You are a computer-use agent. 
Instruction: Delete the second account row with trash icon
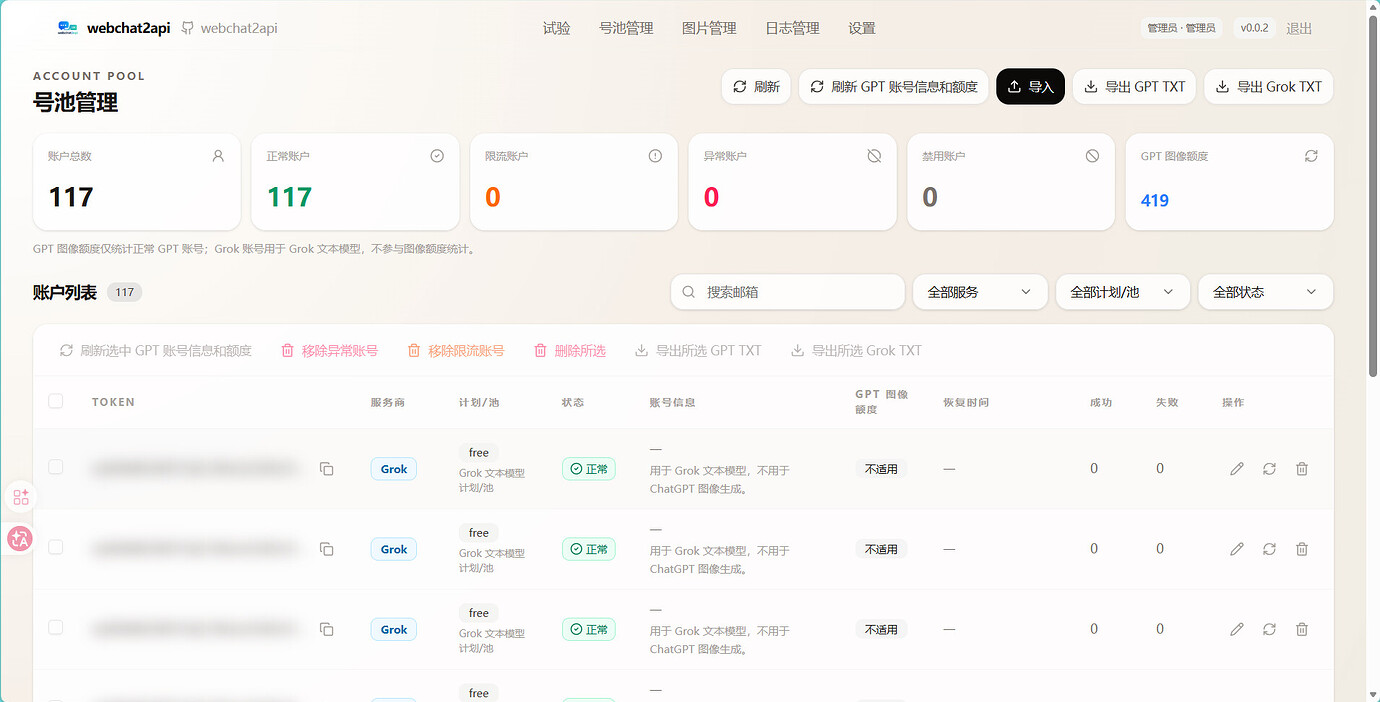point(1302,549)
